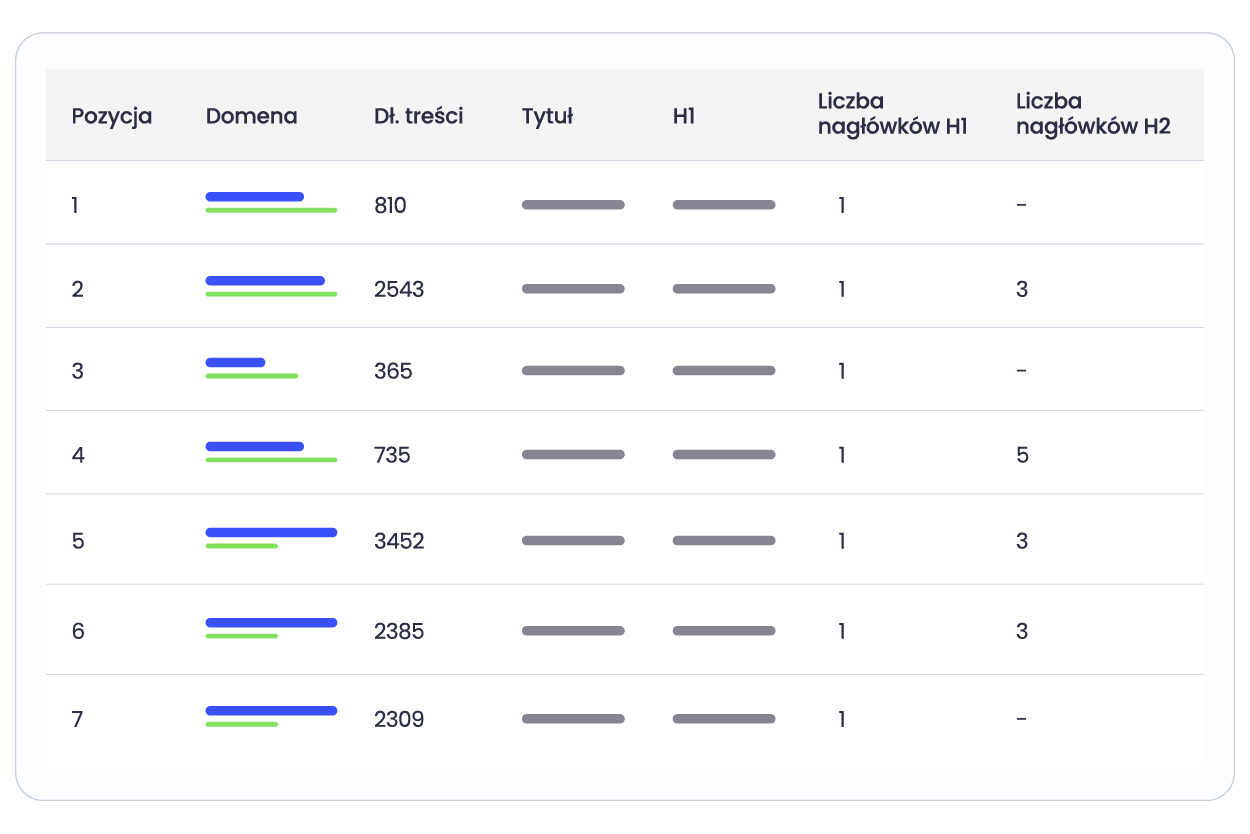Click the H1 column header
Screen dimensions: 1250x834
coord(684,116)
